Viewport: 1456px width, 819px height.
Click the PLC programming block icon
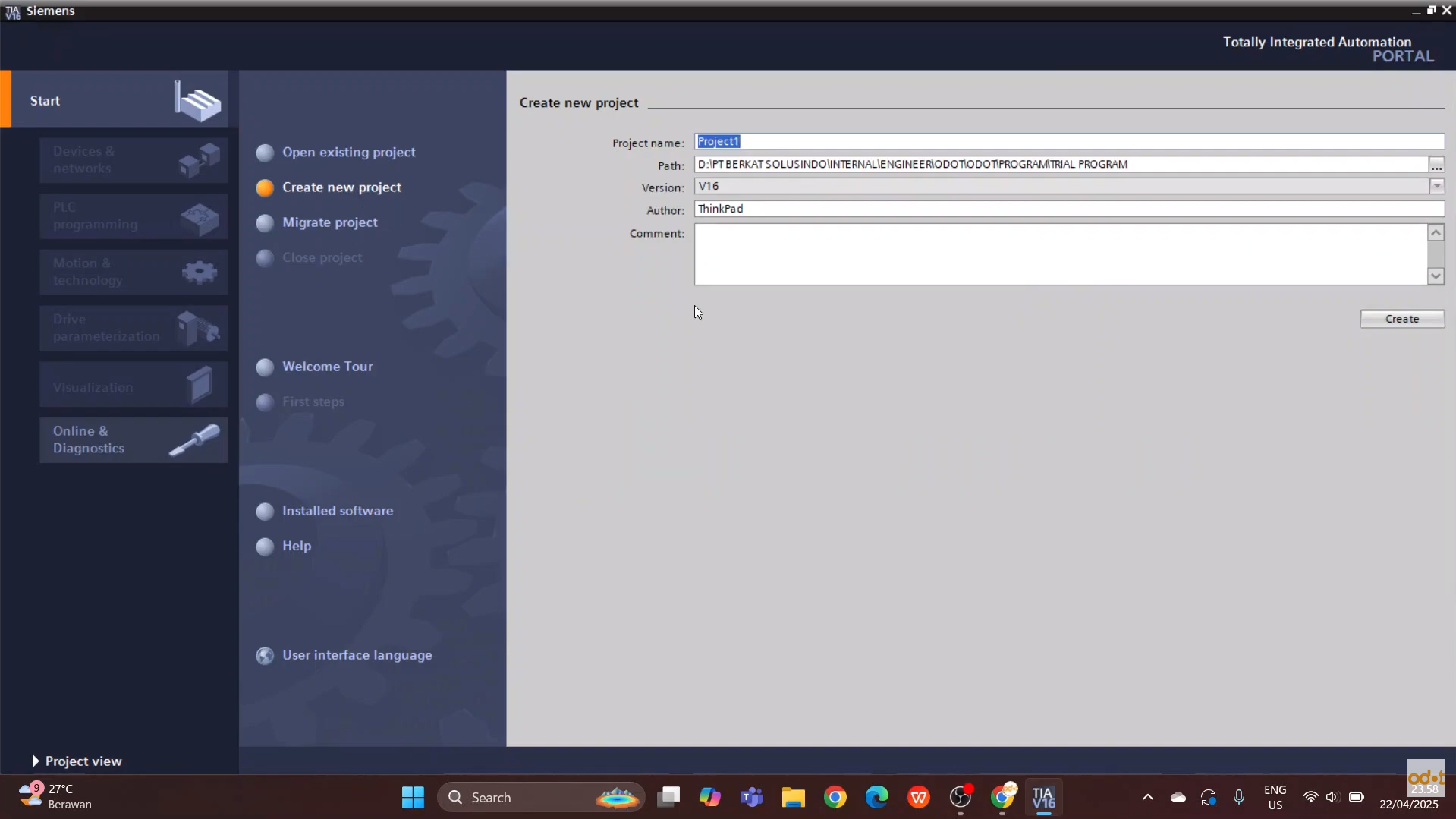click(x=200, y=219)
